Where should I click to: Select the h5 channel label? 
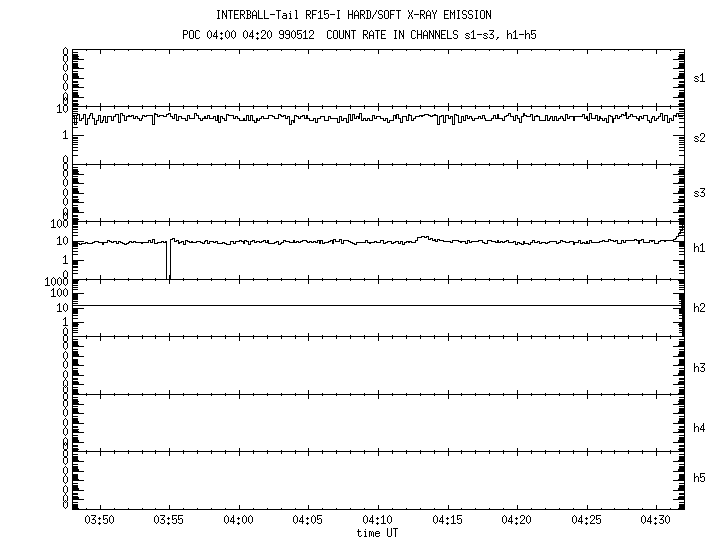coord(700,479)
